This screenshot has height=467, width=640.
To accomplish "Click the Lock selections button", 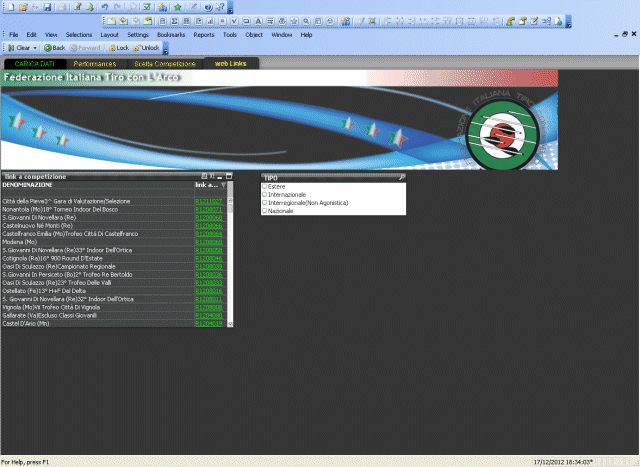I will click(119, 48).
